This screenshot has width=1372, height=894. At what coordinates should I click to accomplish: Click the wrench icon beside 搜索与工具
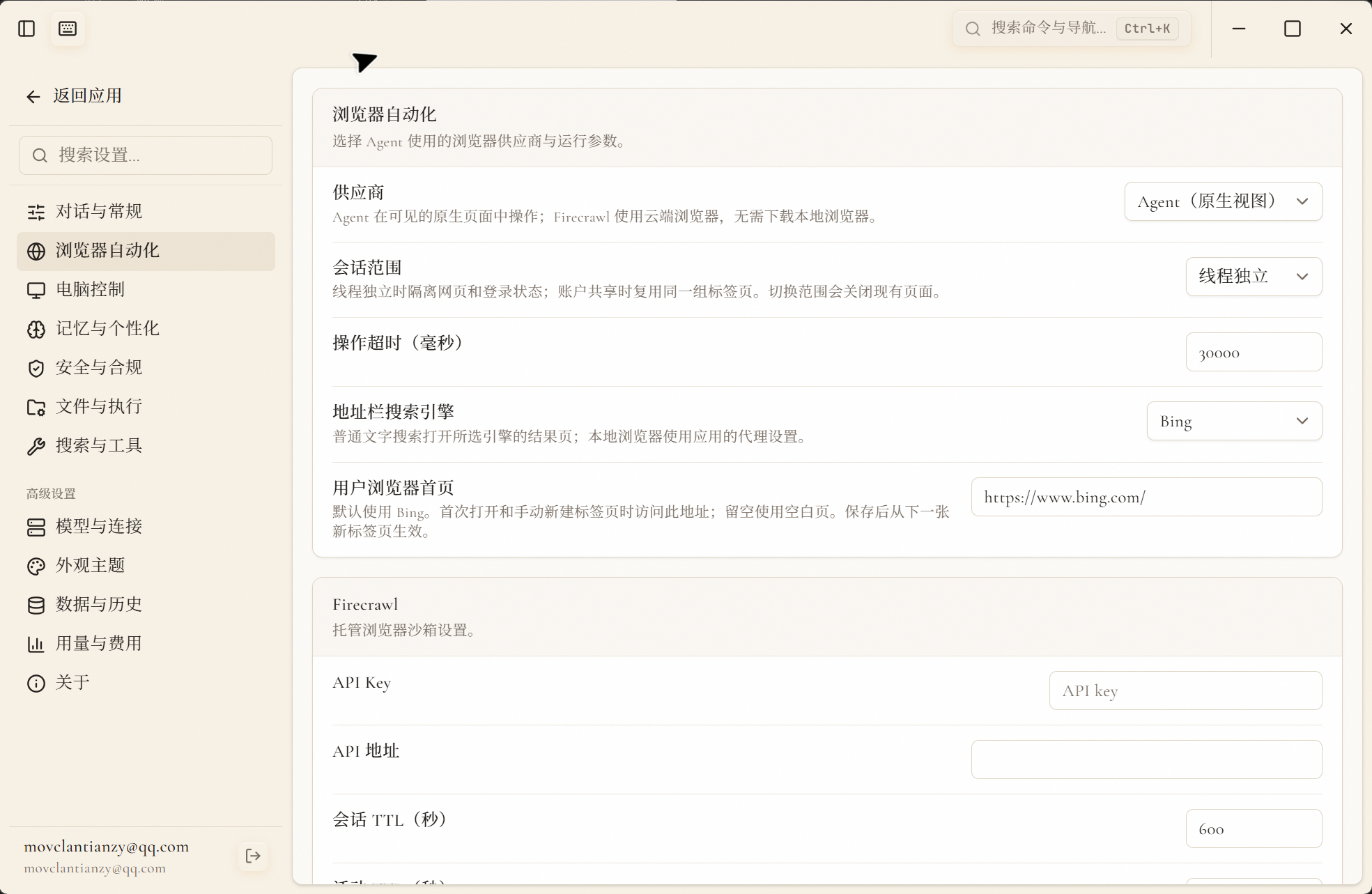[36, 446]
